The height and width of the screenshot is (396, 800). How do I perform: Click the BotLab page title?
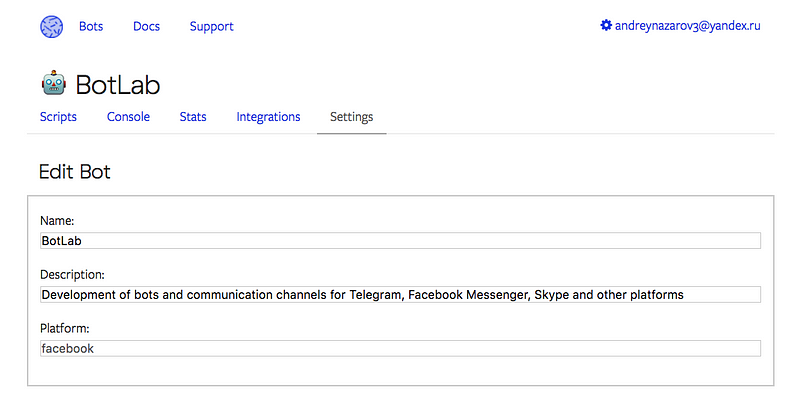(118, 85)
